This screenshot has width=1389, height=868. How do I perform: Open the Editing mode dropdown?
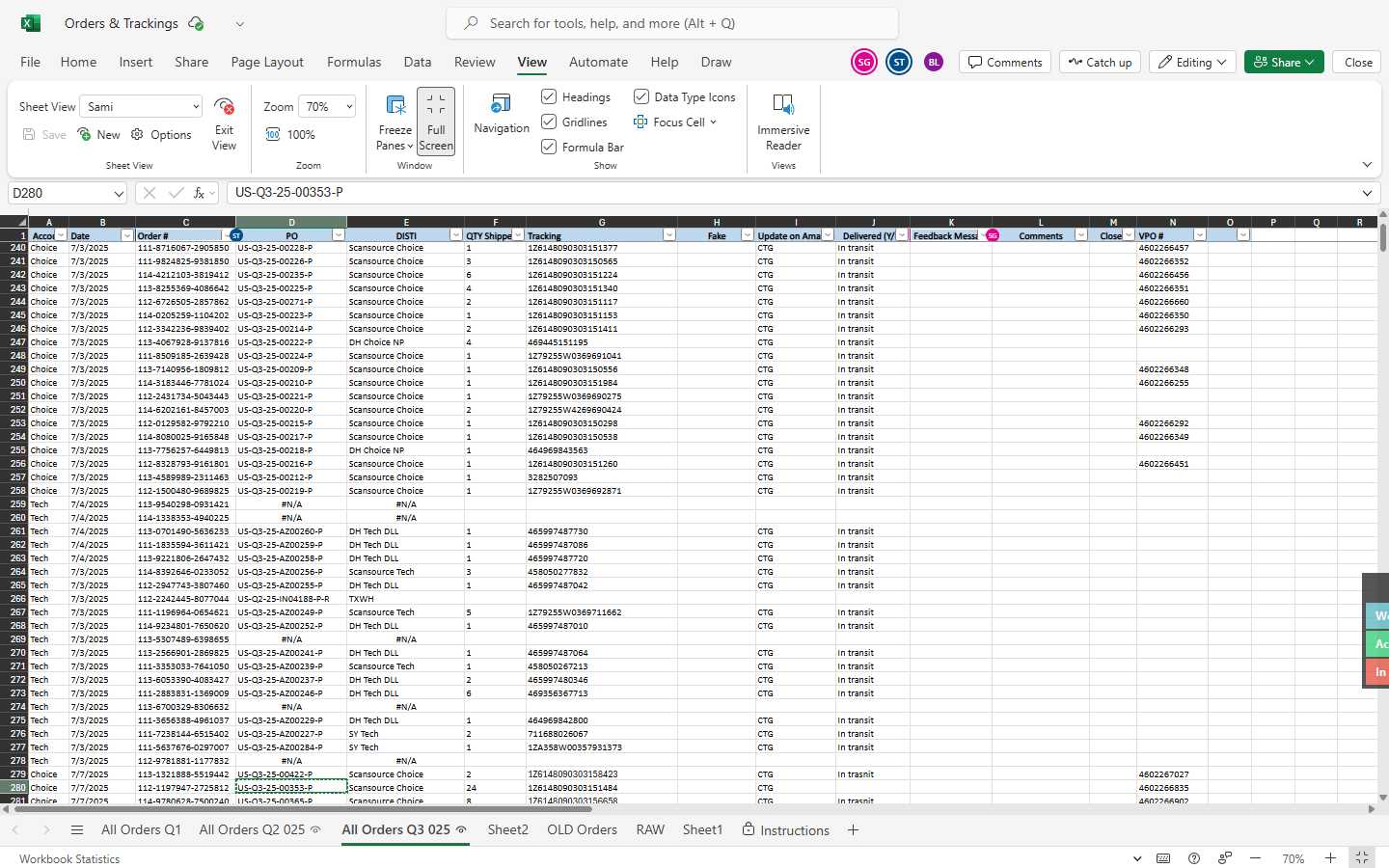point(1193,62)
